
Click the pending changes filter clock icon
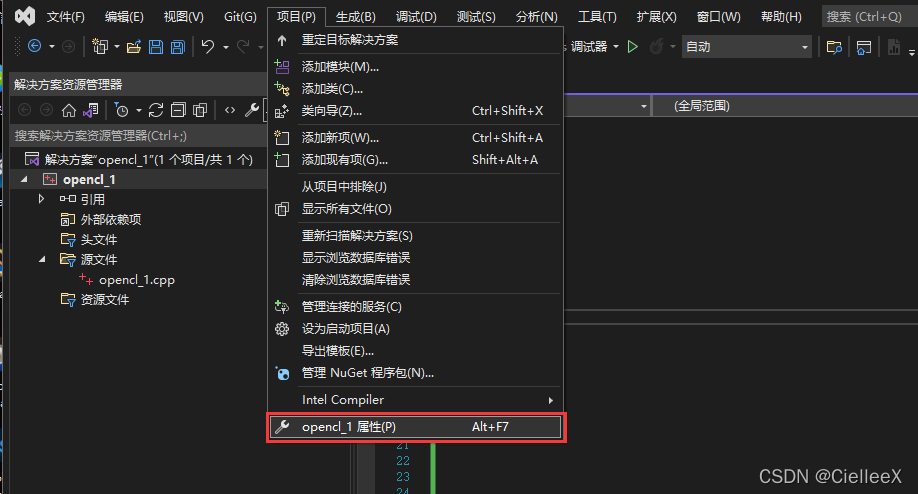(121, 110)
